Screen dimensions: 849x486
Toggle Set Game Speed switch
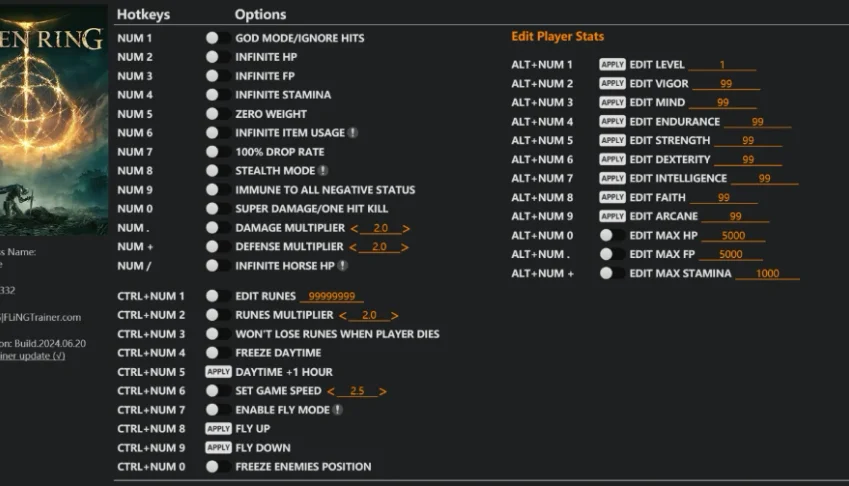pos(218,390)
